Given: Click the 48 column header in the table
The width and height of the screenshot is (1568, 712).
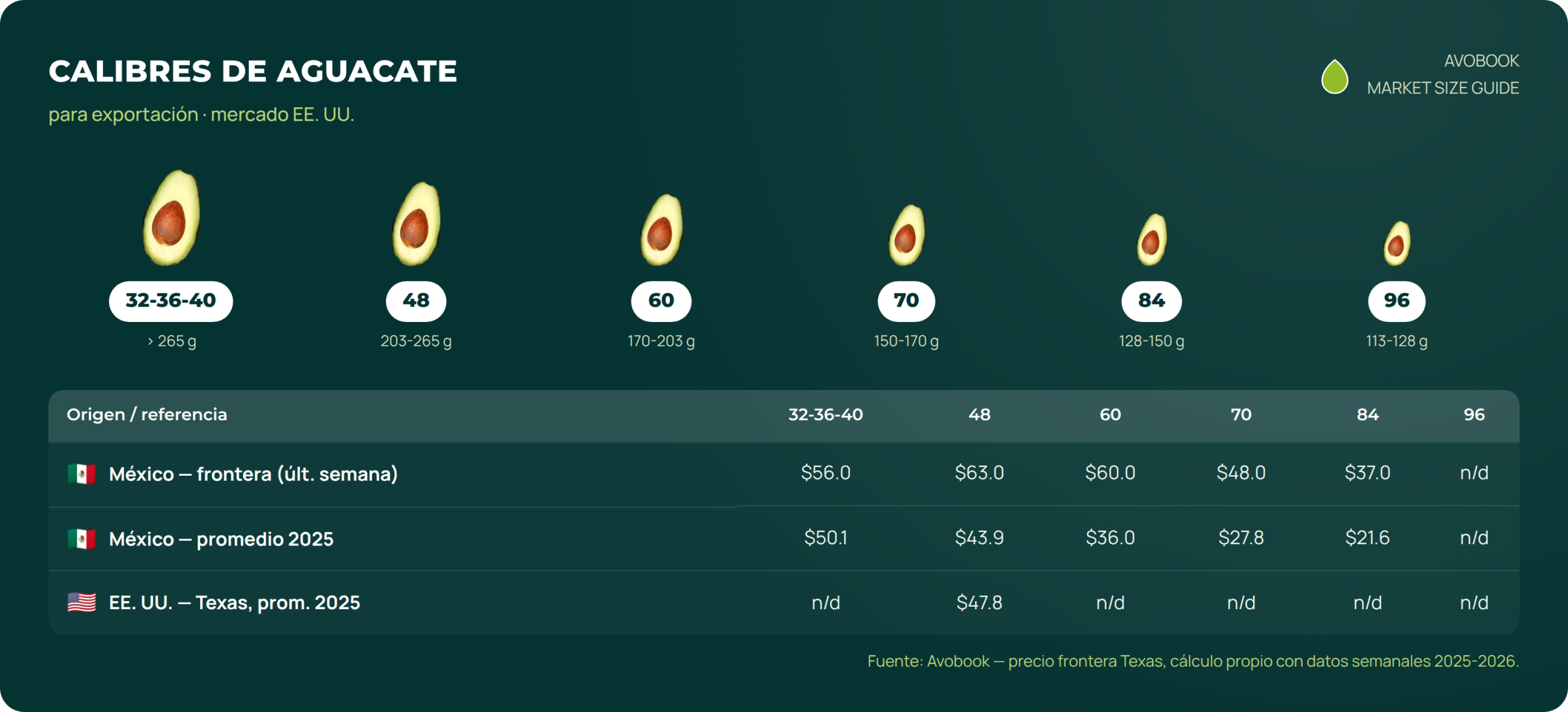Looking at the screenshot, I should tap(979, 414).
